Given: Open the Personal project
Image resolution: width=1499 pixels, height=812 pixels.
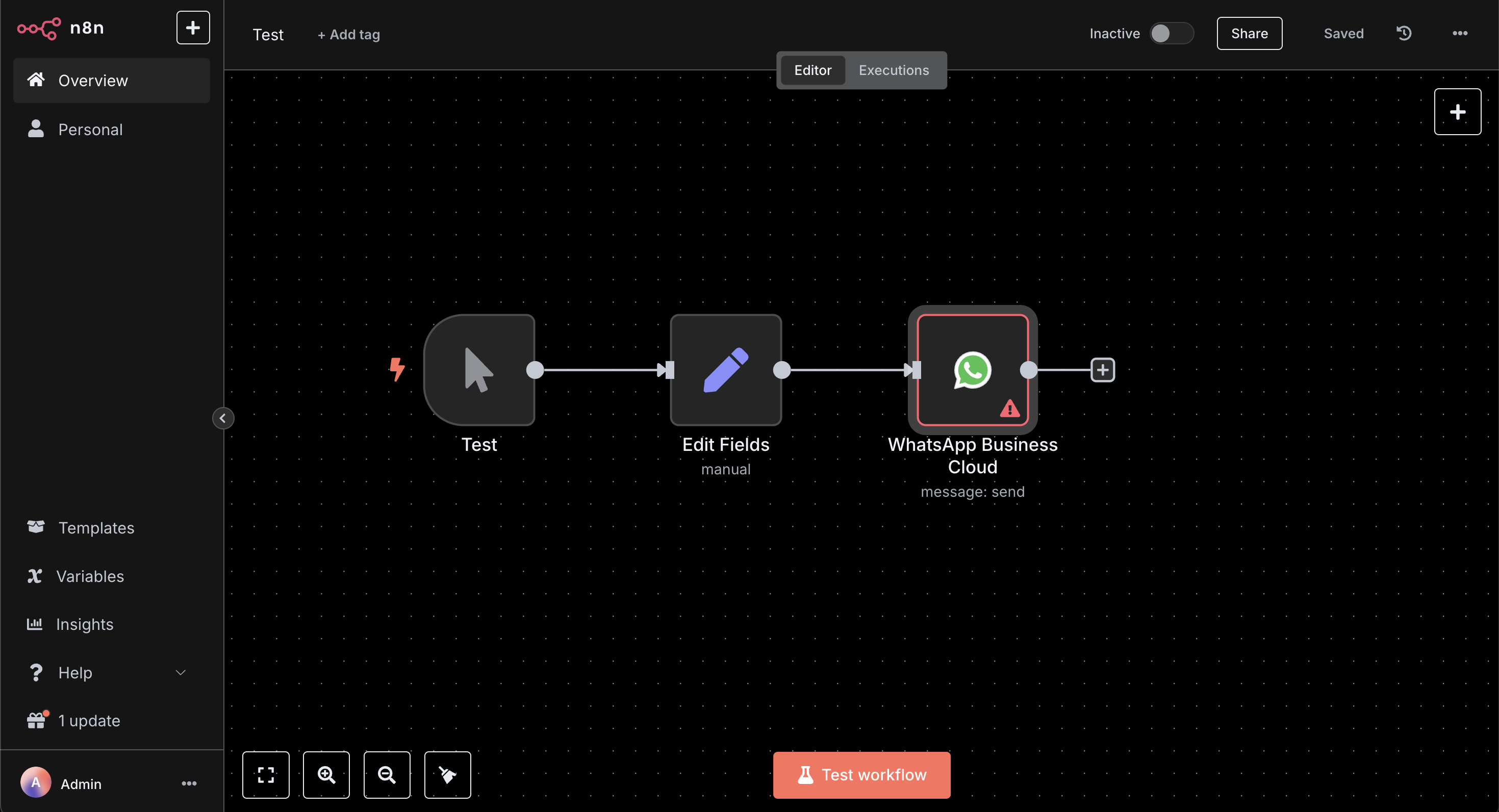Looking at the screenshot, I should coord(111,129).
